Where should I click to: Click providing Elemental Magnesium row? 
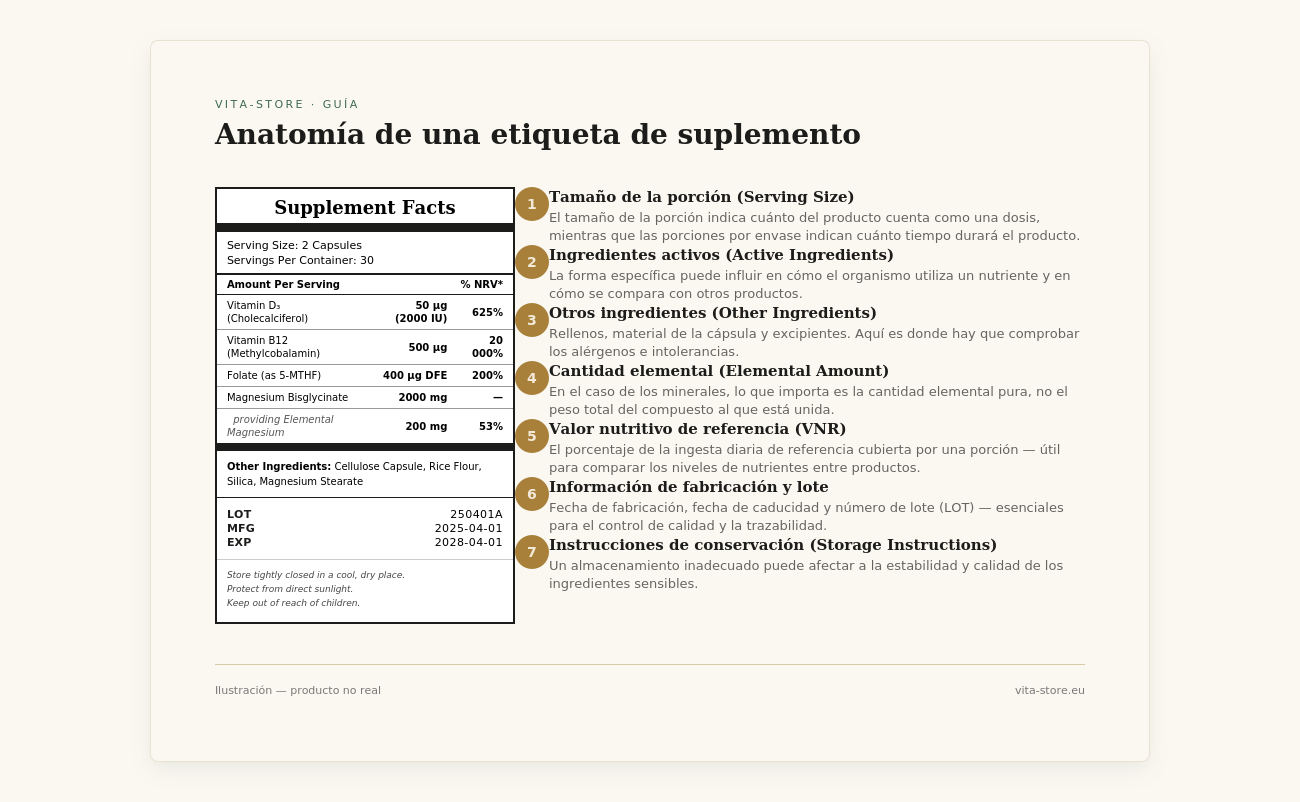point(280,426)
